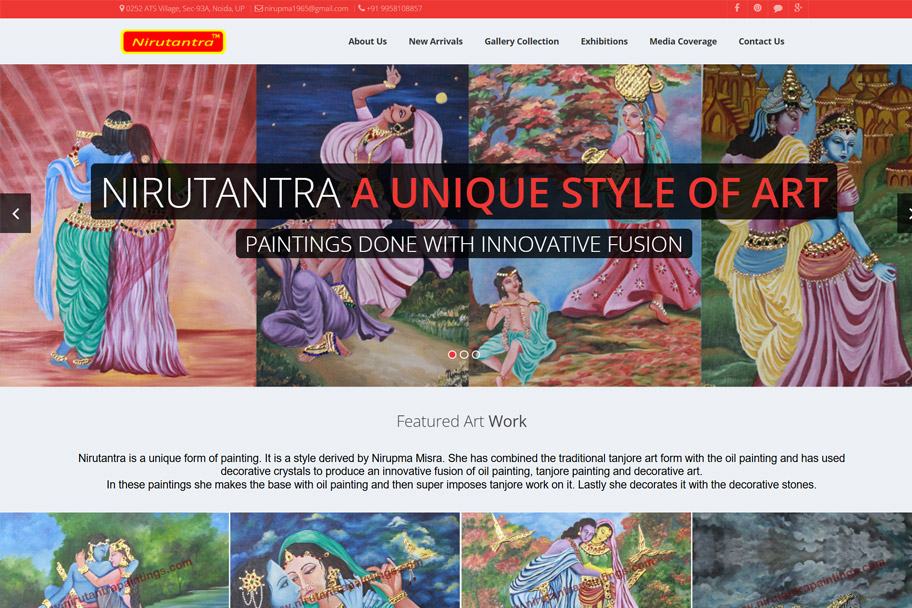The width and height of the screenshot is (912, 608).
Task: Open the About Us menu
Action: (x=367, y=42)
